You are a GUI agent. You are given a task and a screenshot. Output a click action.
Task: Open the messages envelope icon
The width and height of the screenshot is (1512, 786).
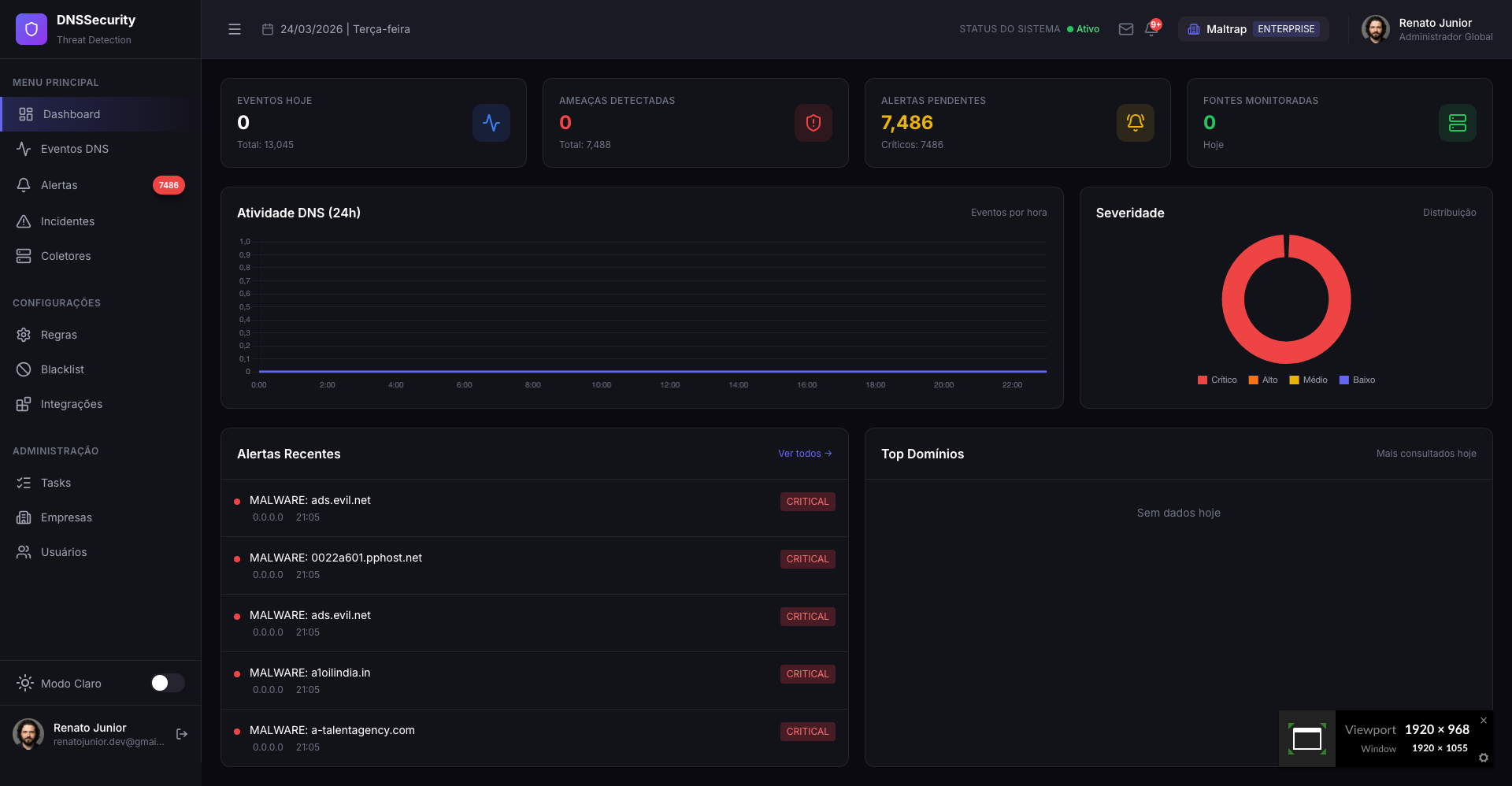(x=1125, y=28)
